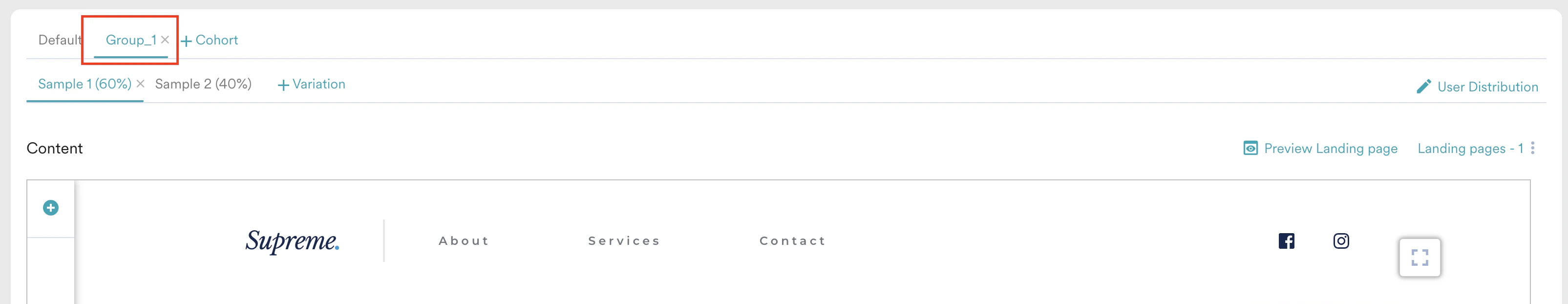The height and width of the screenshot is (304, 1568).
Task: Expand the content preview to fullscreen
Action: pyautogui.click(x=1420, y=258)
